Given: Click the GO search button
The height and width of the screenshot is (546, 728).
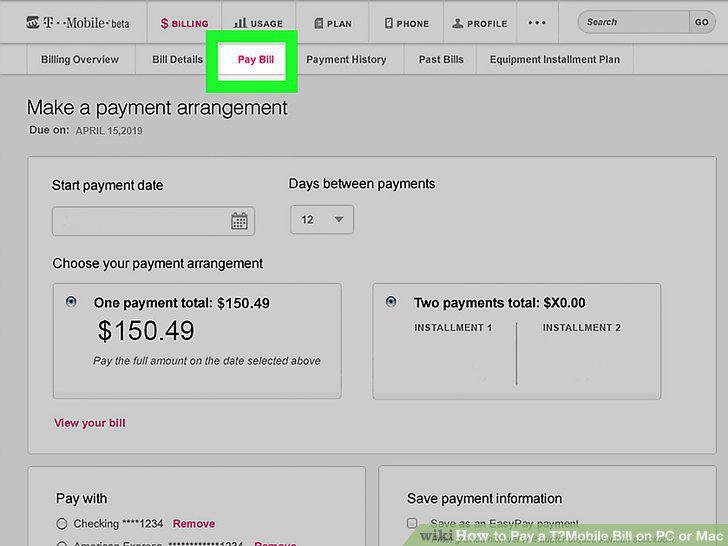Looking at the screenshot, I should coord(702,22).
